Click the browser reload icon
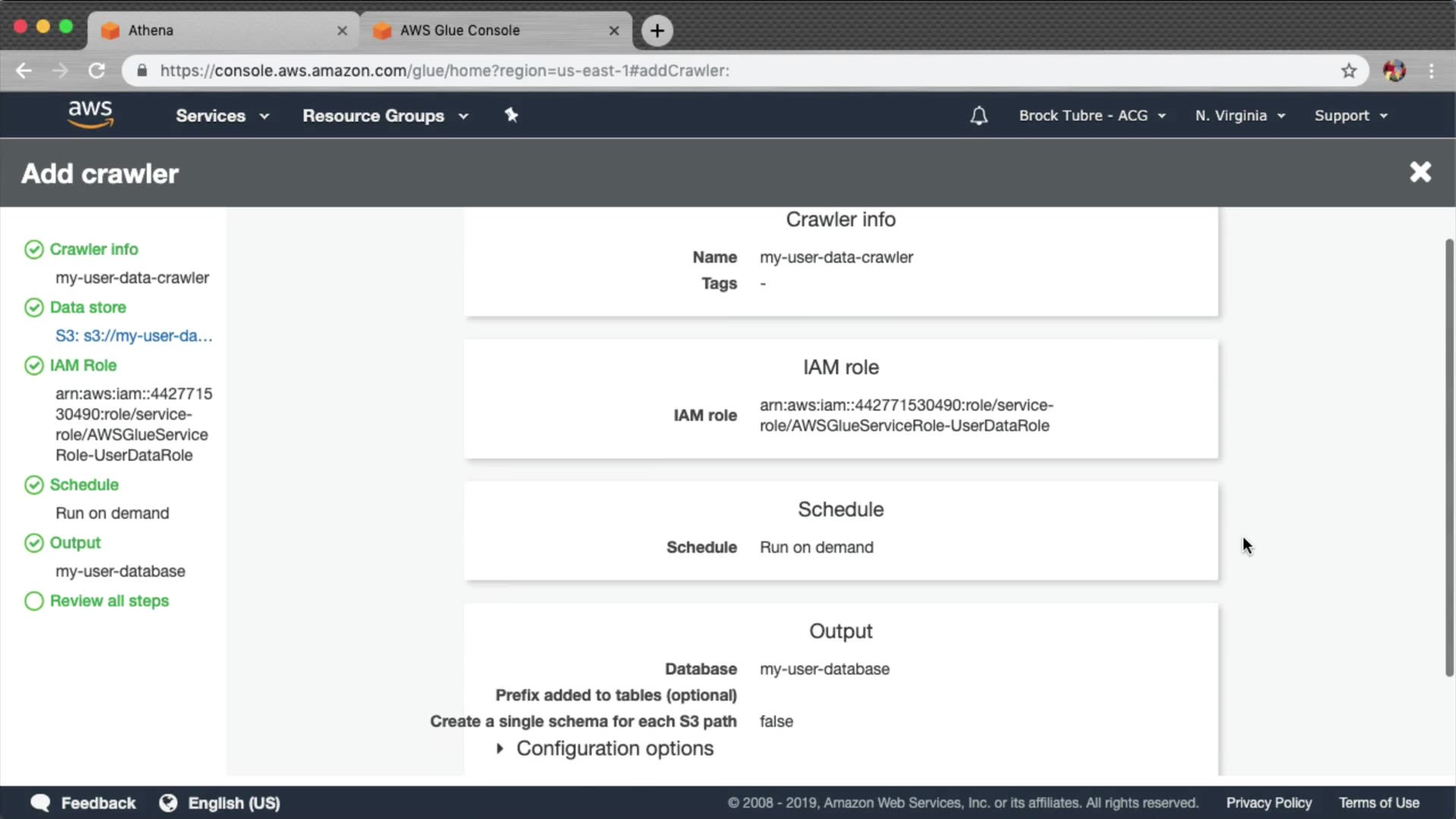1456x819 pixels. (x=96, y=71)
